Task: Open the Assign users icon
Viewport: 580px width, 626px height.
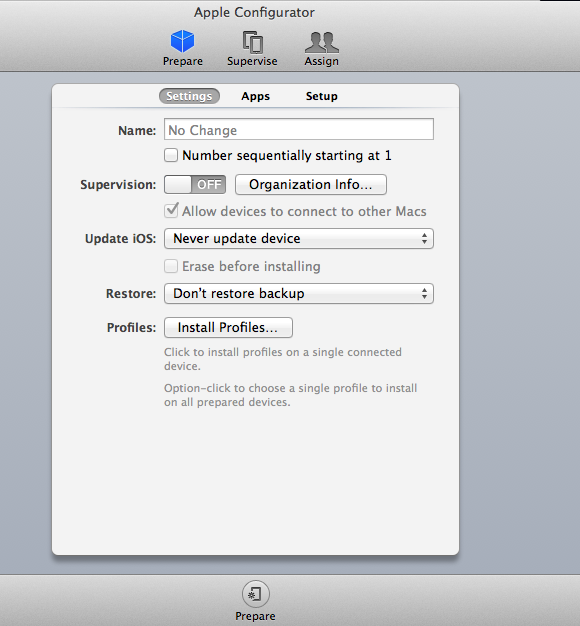Action: click(322, 42)
